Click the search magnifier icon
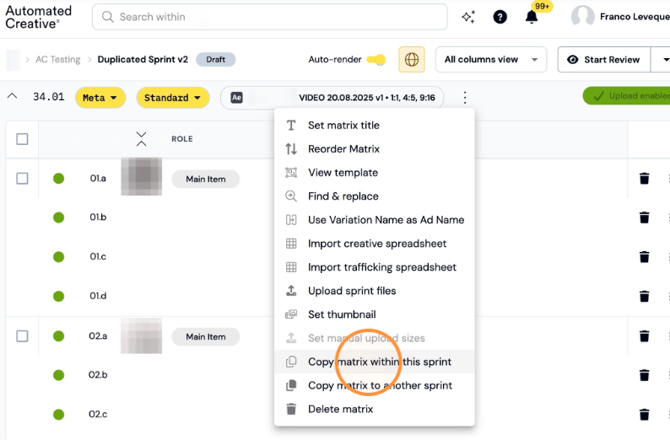 point(108,17)
